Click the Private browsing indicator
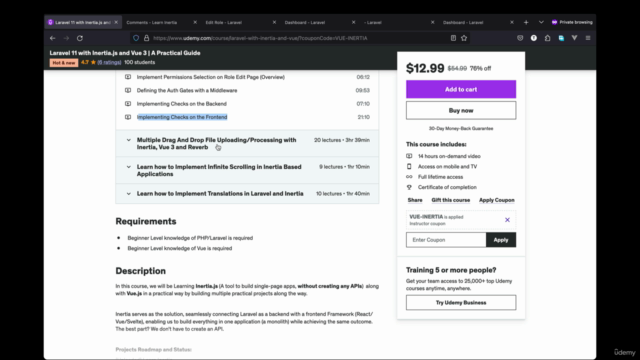 [572, 22]
